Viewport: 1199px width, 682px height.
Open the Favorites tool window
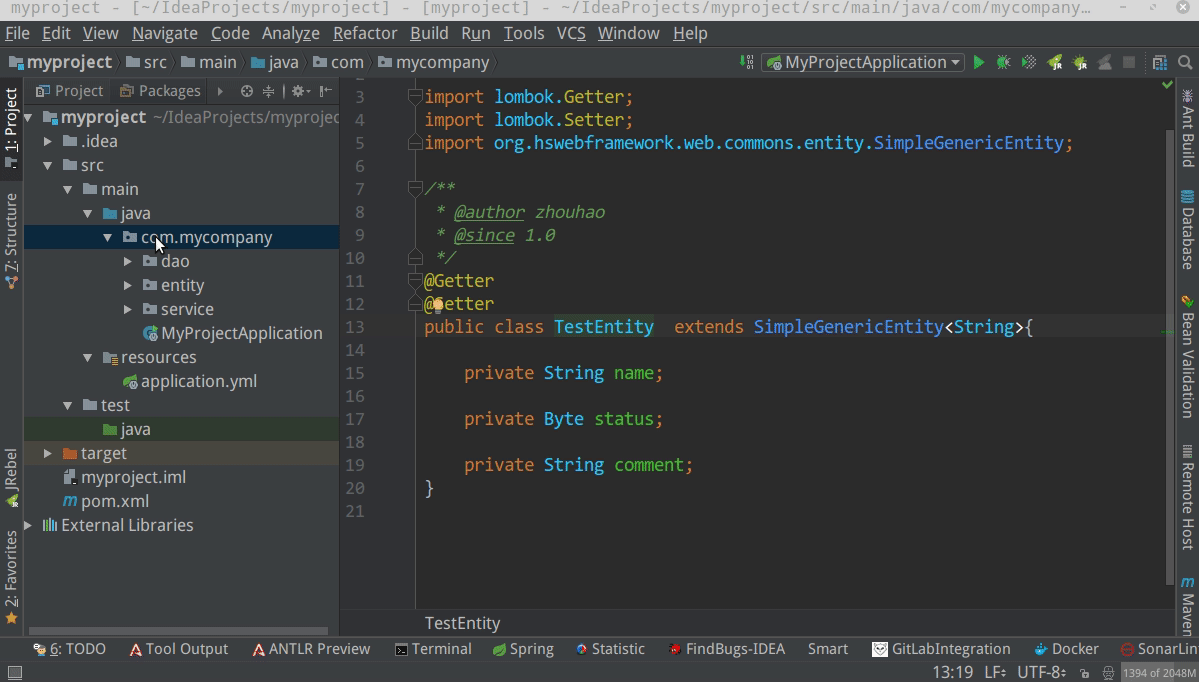click(x=11, y=578)
